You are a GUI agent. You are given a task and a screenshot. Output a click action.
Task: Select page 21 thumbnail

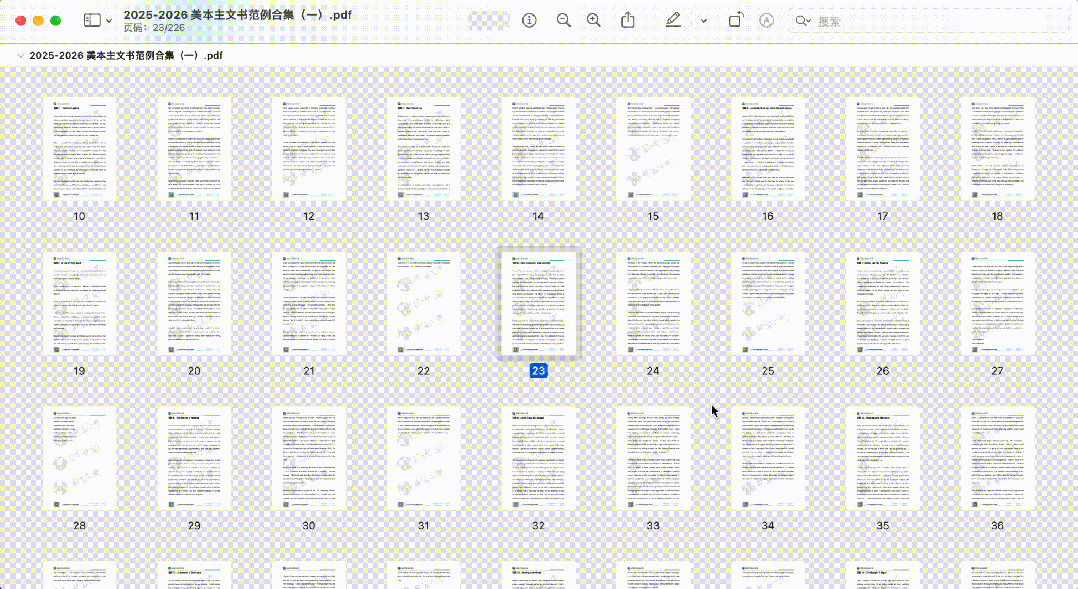tap(309, 304)
